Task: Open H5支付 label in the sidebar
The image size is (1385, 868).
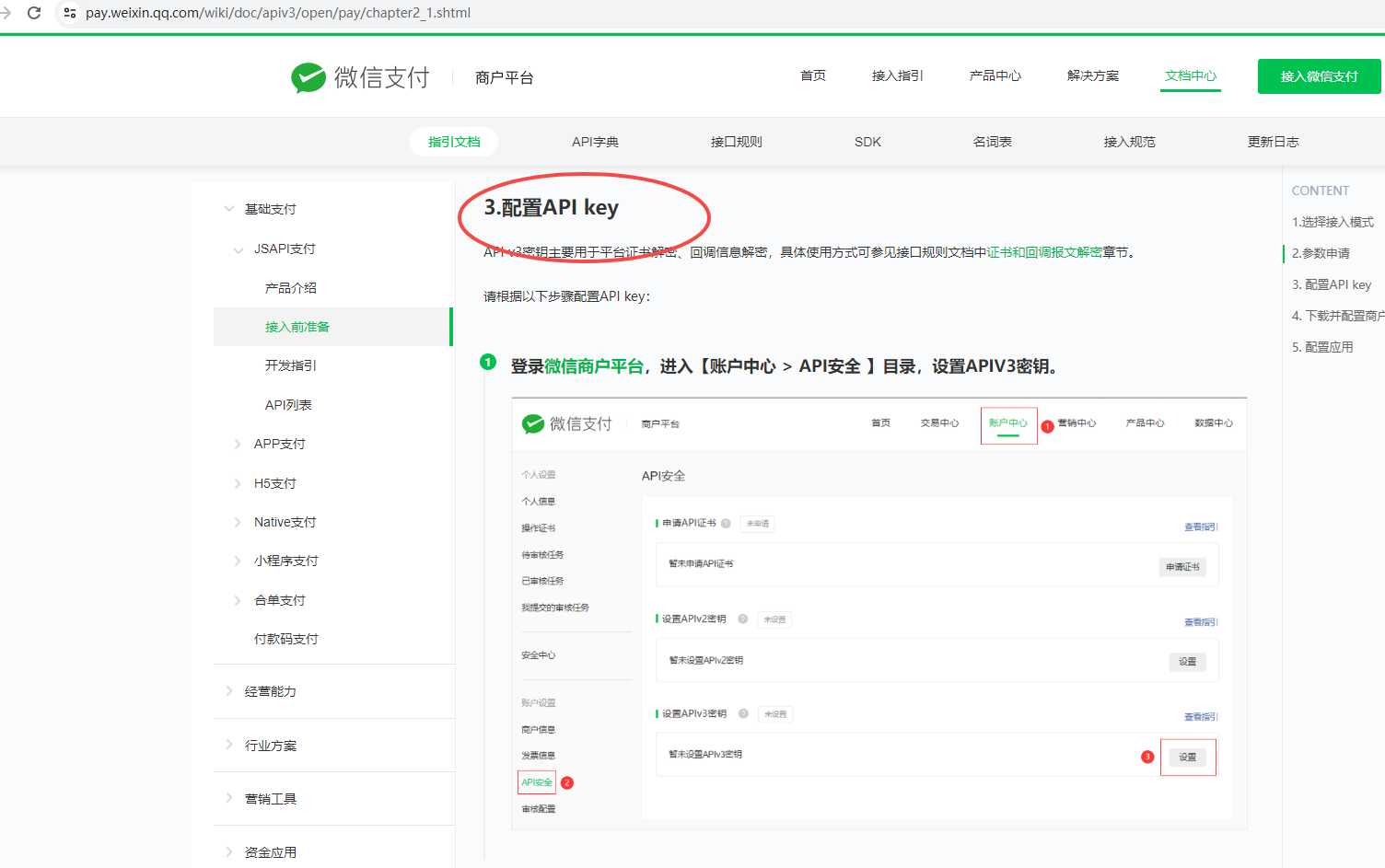Action: point(275,483)
